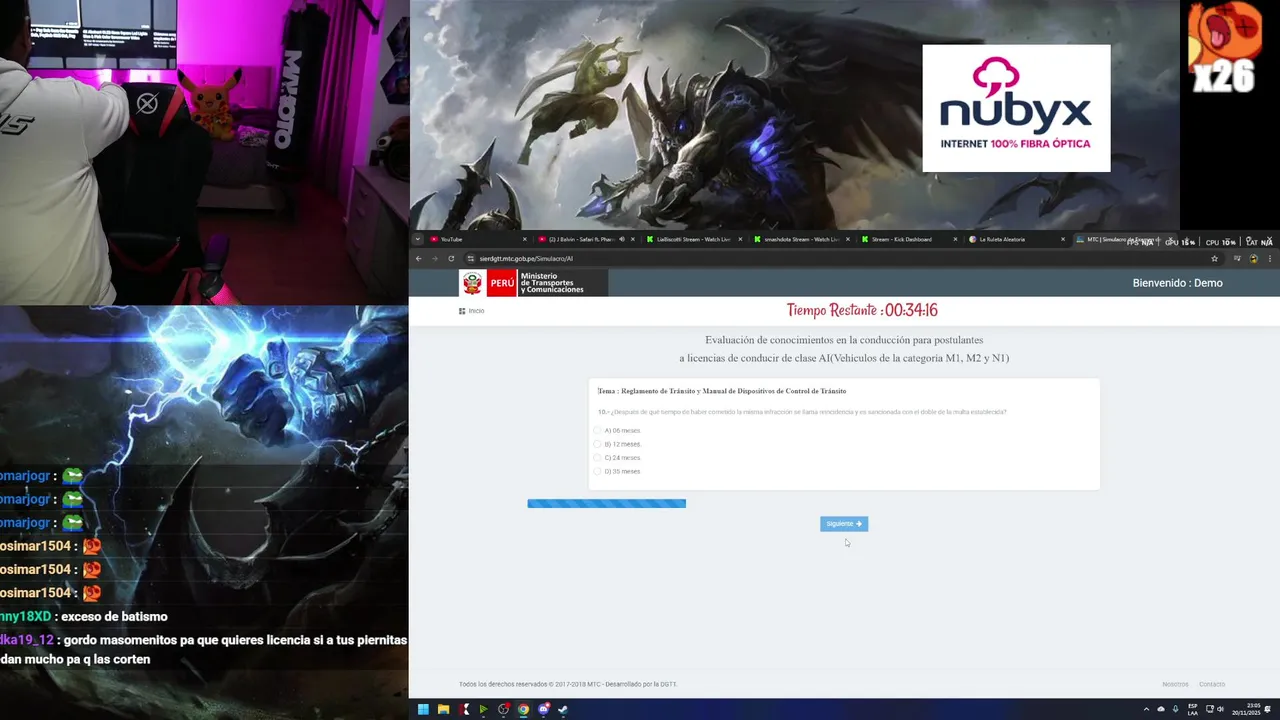Click the Nosotros footer link
This screenshot has height=720, width=1280.
(1175, 685)
